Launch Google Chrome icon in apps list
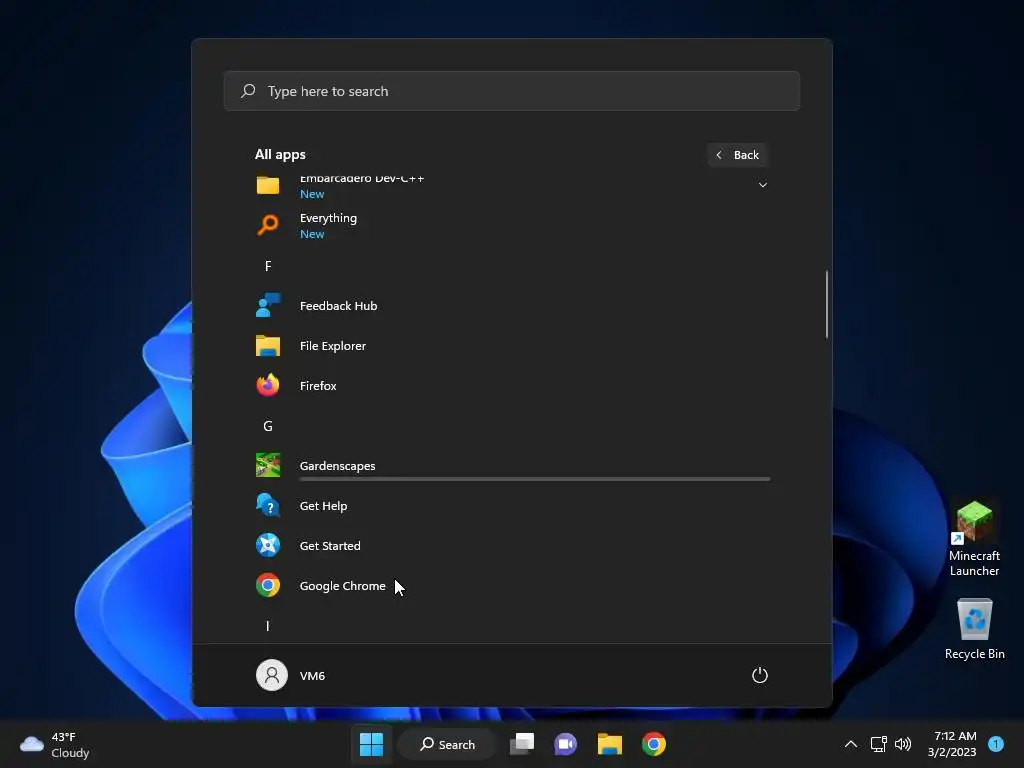This screenshot has width=1024, height=768. [268, 585]
